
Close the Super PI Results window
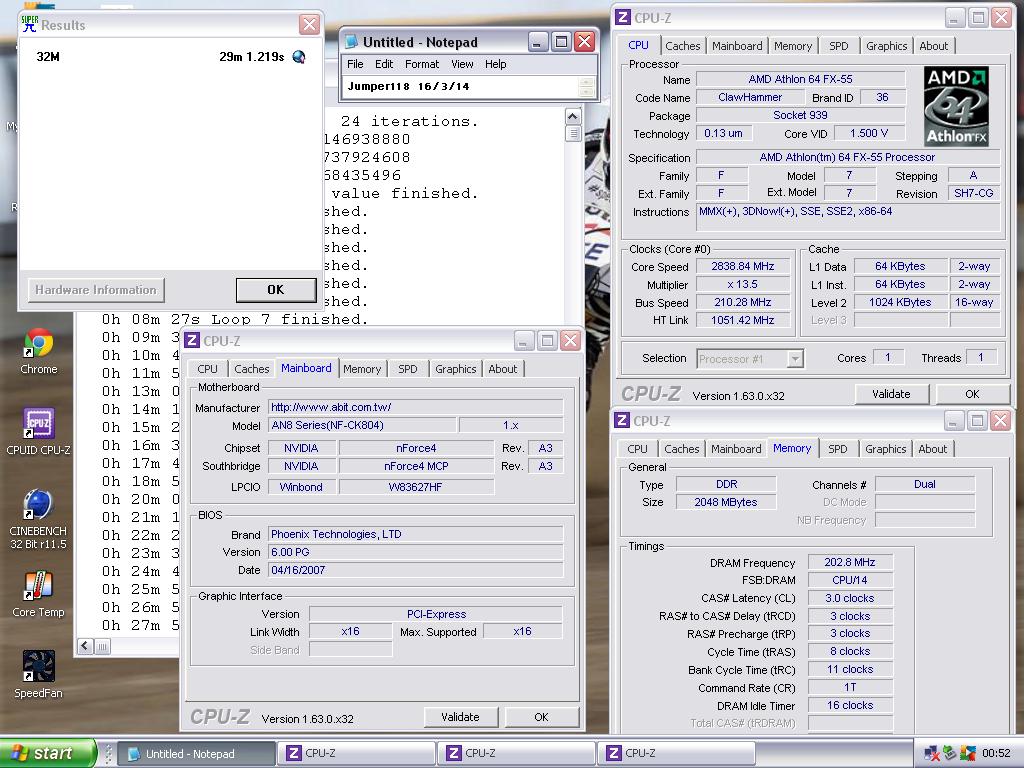point(309,25)
